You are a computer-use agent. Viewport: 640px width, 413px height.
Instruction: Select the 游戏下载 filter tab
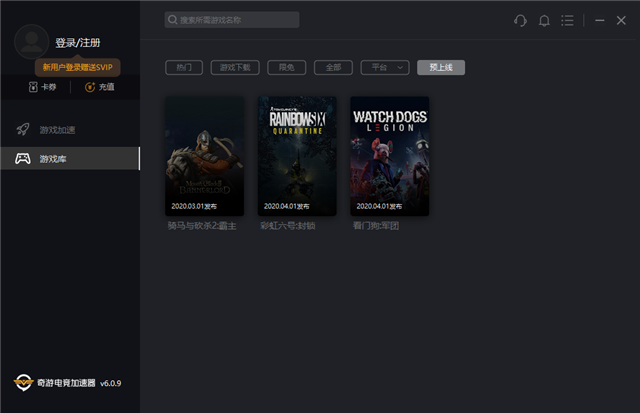coord(236,67)
